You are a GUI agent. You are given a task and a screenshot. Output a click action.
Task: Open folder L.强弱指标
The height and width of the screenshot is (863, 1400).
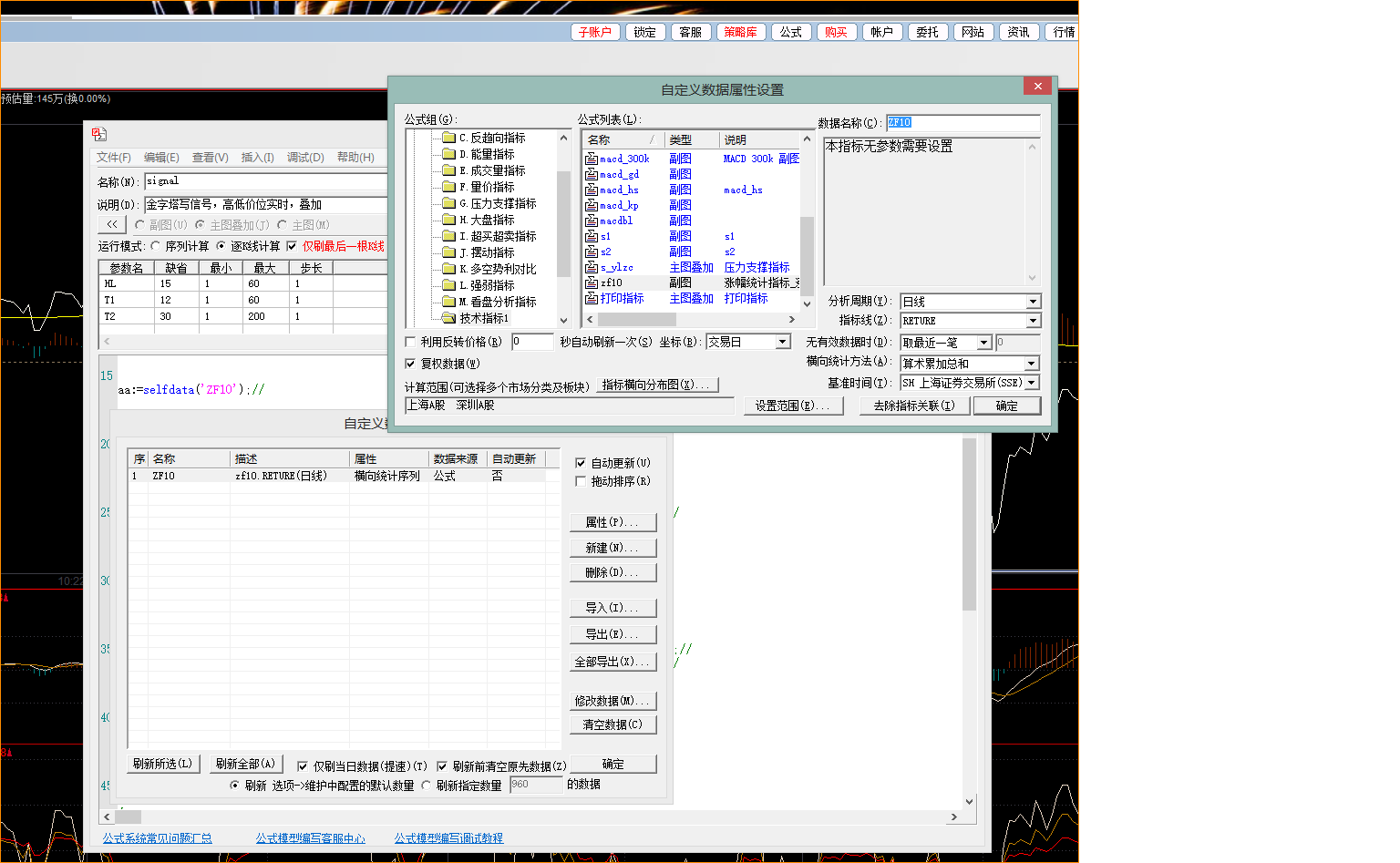448,285
